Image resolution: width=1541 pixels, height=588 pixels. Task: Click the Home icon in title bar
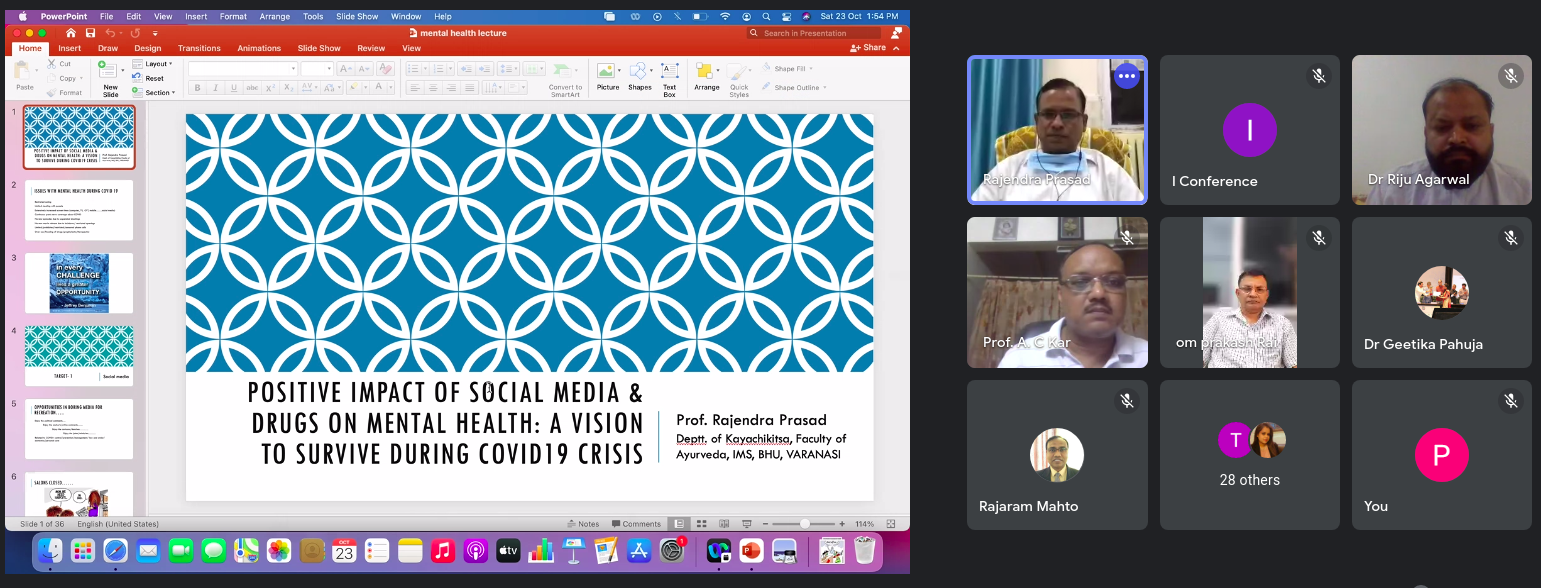click(x=70, y=33)
